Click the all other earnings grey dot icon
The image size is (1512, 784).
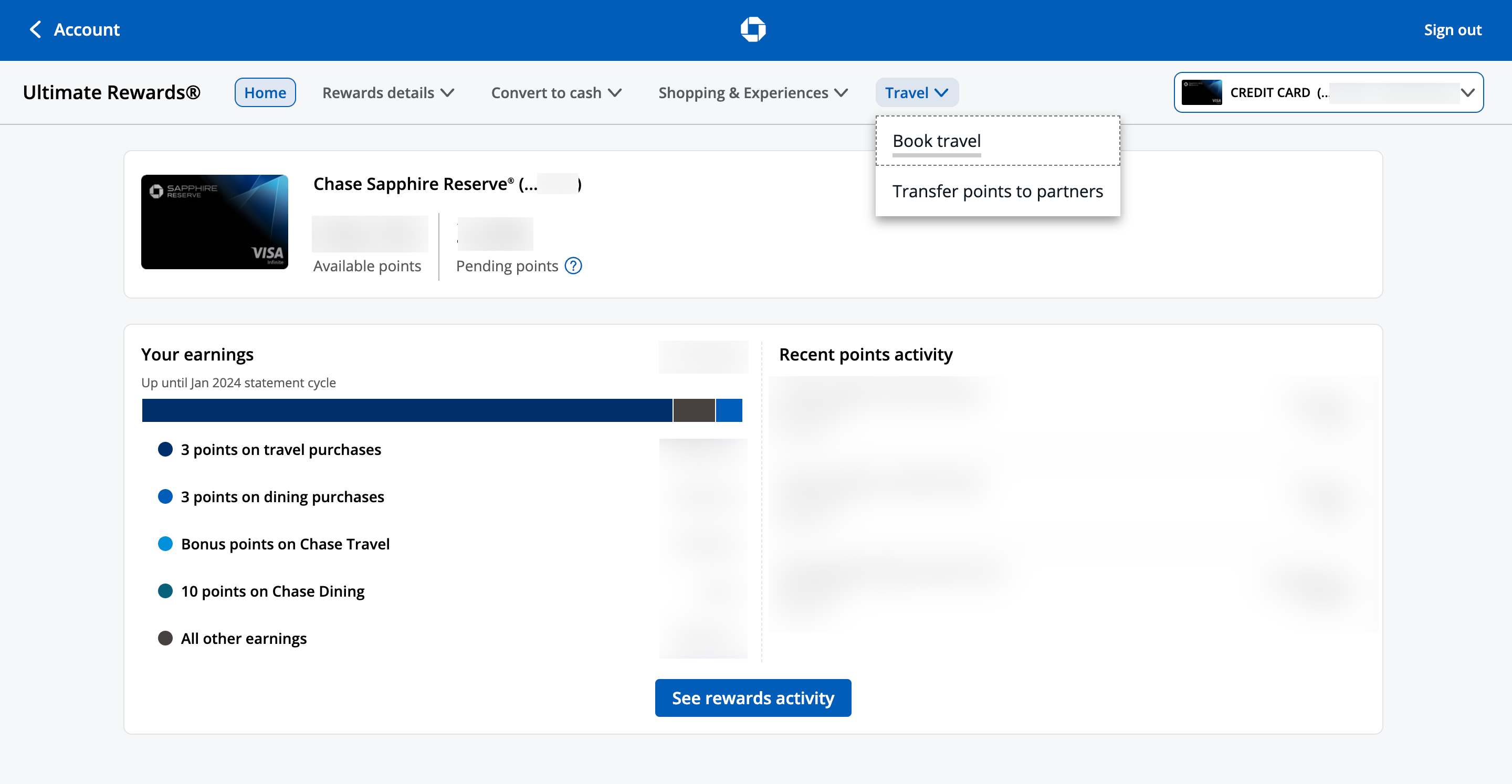pos(164,638)
